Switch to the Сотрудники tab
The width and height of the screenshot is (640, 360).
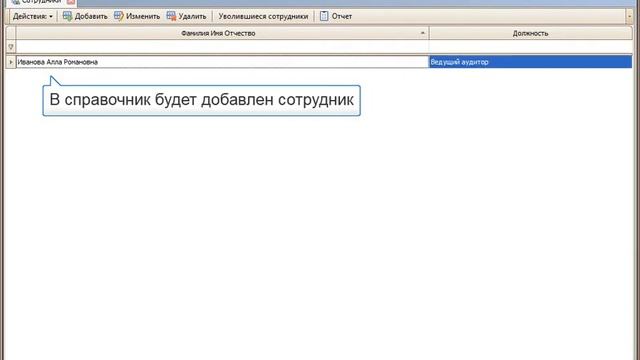coord(41,2)
